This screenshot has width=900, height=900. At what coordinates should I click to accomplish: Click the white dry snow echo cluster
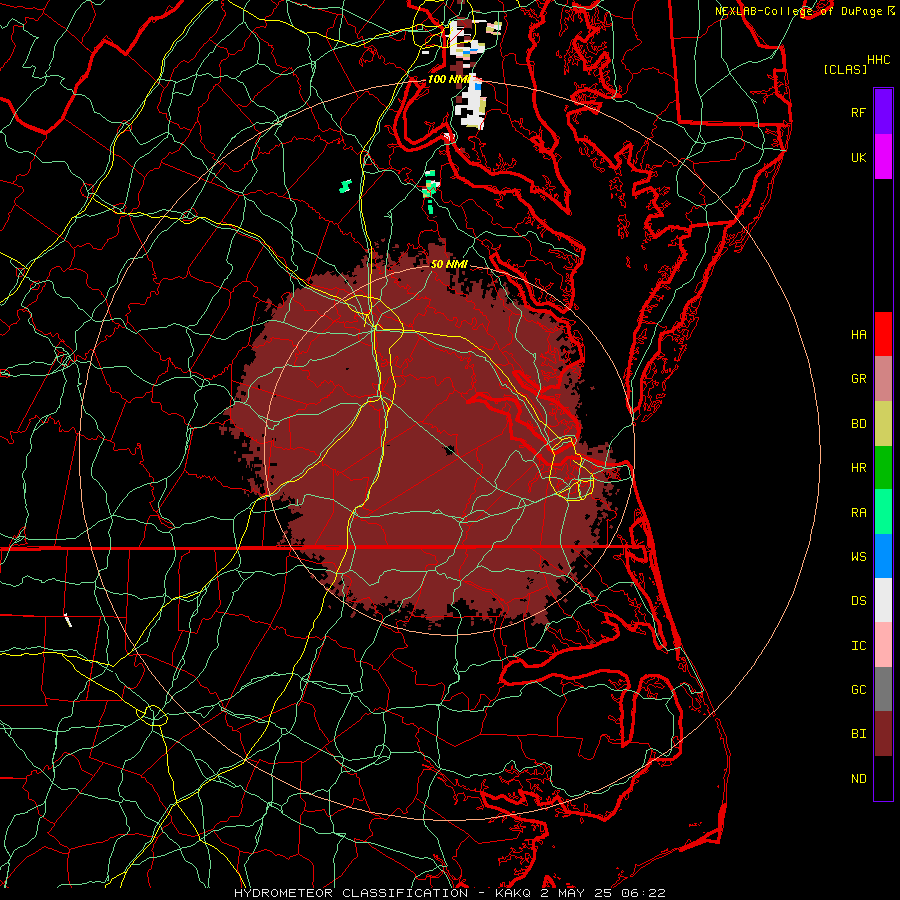472,103
